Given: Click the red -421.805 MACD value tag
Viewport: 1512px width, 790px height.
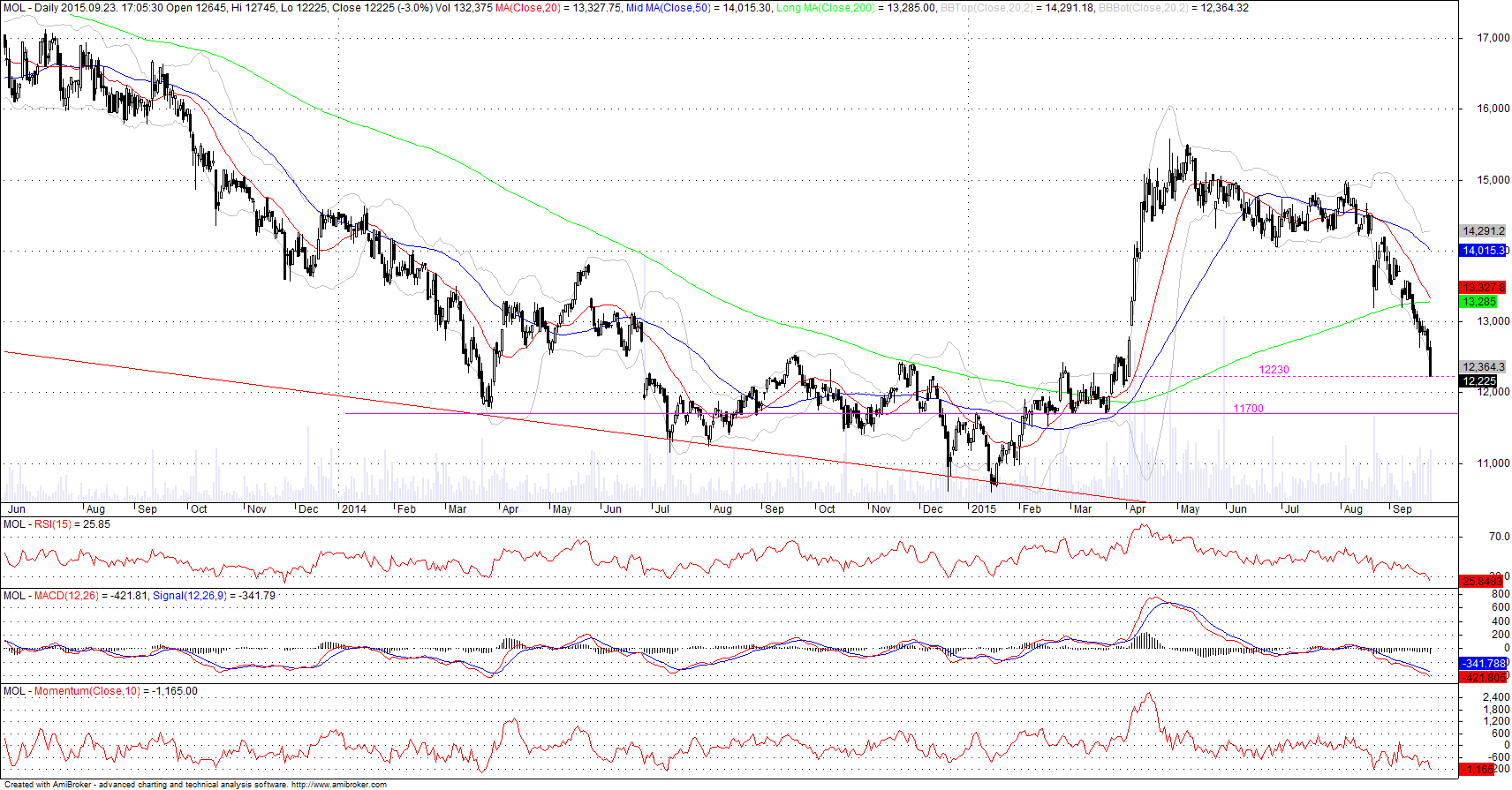Looking at the screenshot, I should coord(1484,677).
